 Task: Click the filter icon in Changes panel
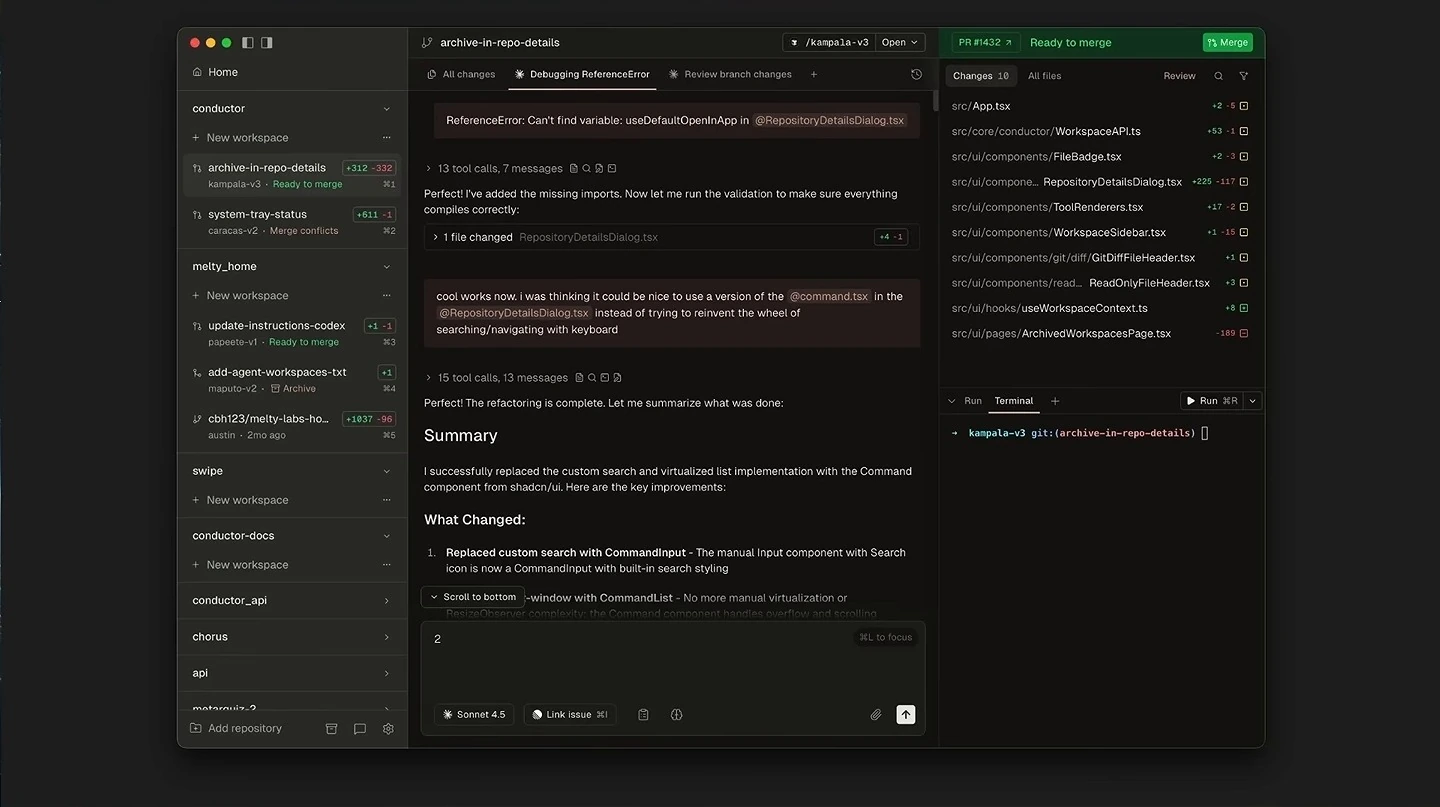(x=1244, y=76)
